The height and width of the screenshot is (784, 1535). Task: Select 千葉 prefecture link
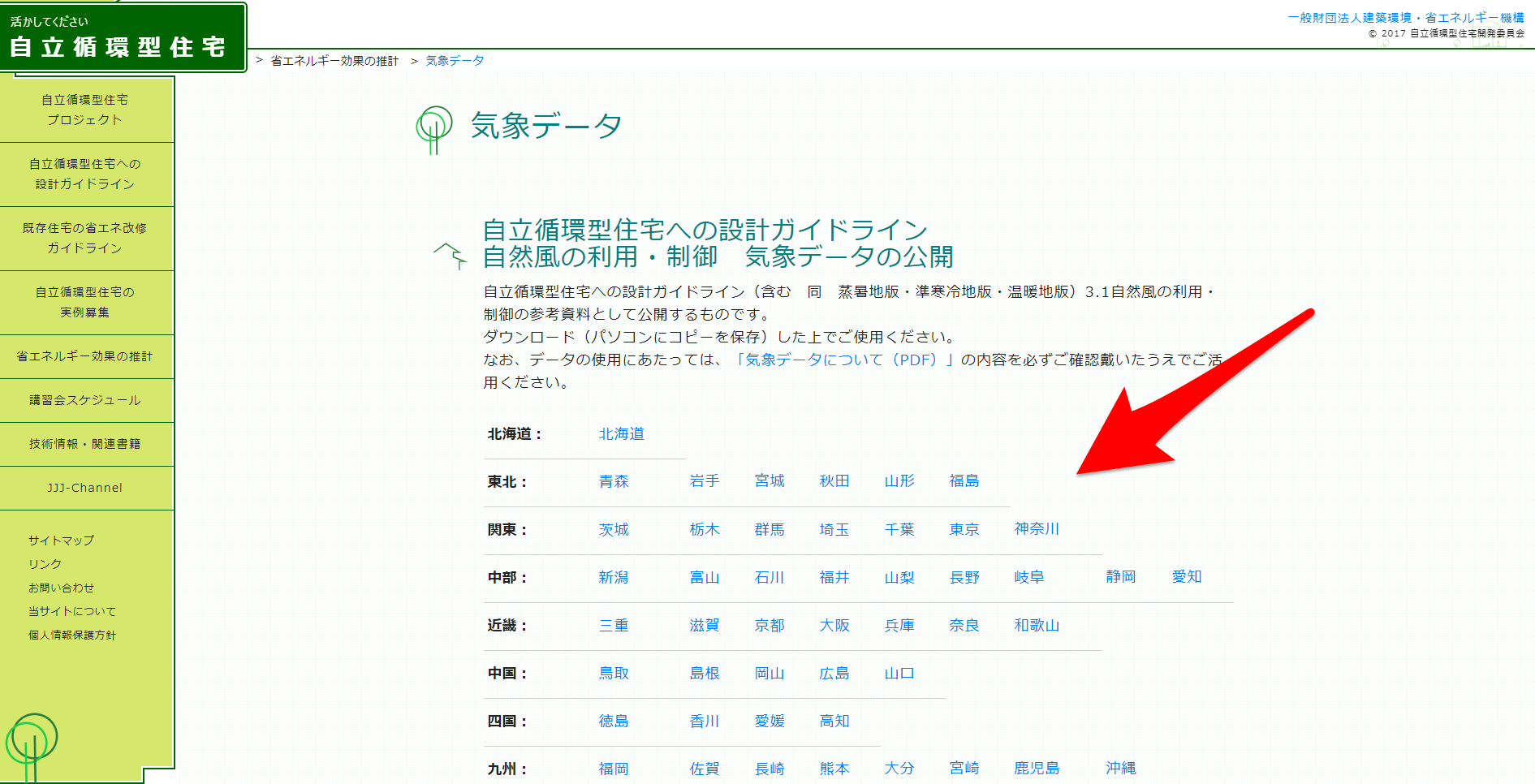click(x=899, y=529)
